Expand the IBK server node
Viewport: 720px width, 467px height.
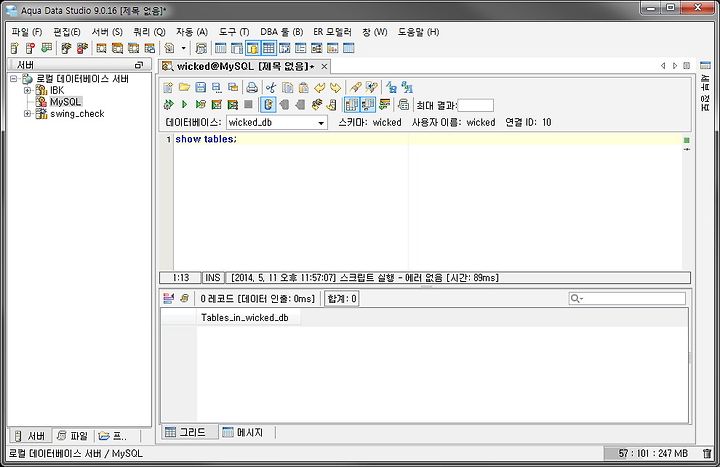click(28, 90)
